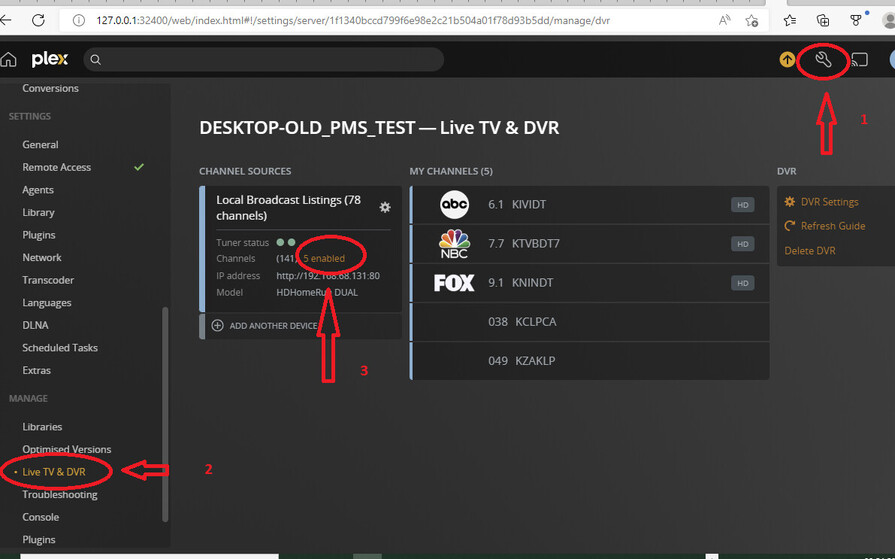
Task: Open the Plugins item under Settings
Action: click(39, 235)
